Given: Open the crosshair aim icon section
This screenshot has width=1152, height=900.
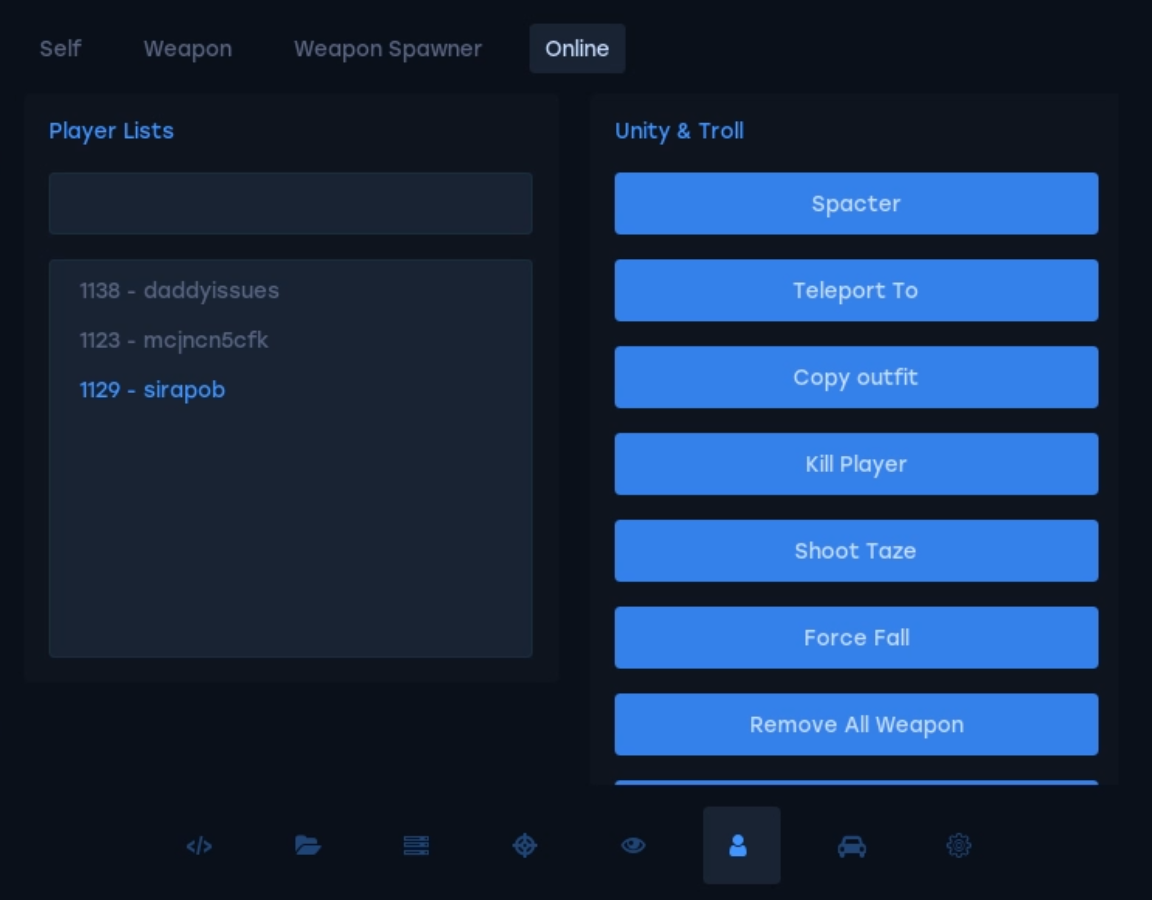Looking at the screenshot, I should [x=525, y=846].
